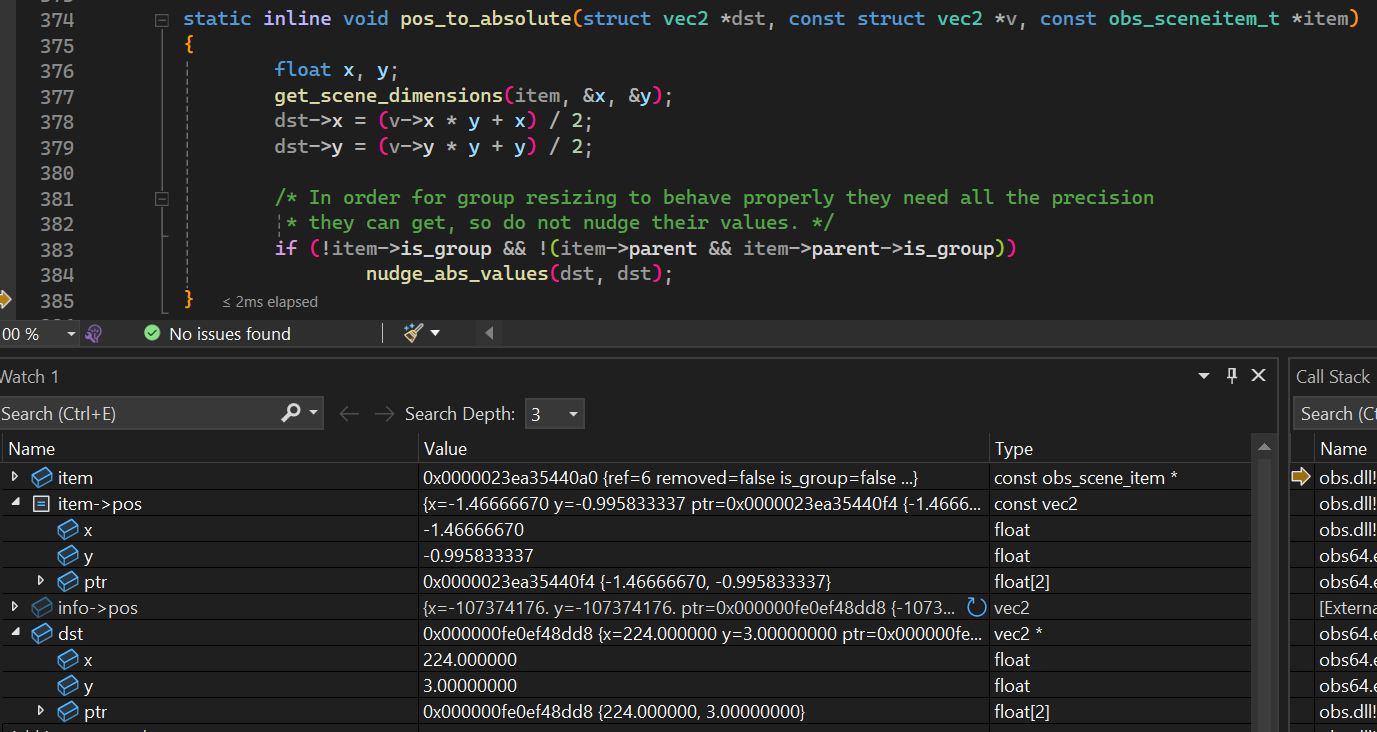Collapse the pos_to_absolute function outline

point(162,20)
